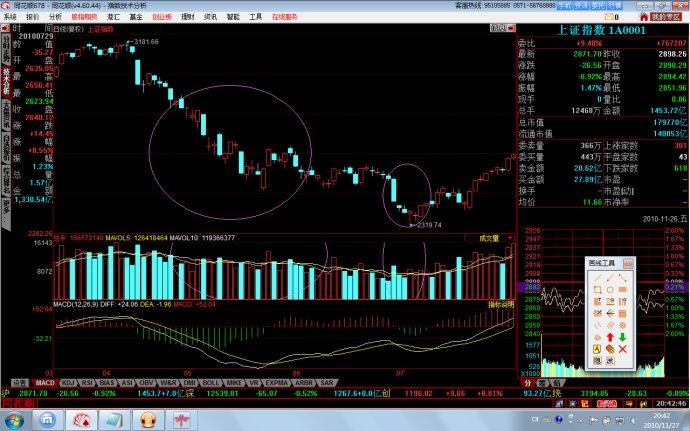Switch to the BOLL indicator tab

pyautogui.click(x=210, y=382)
